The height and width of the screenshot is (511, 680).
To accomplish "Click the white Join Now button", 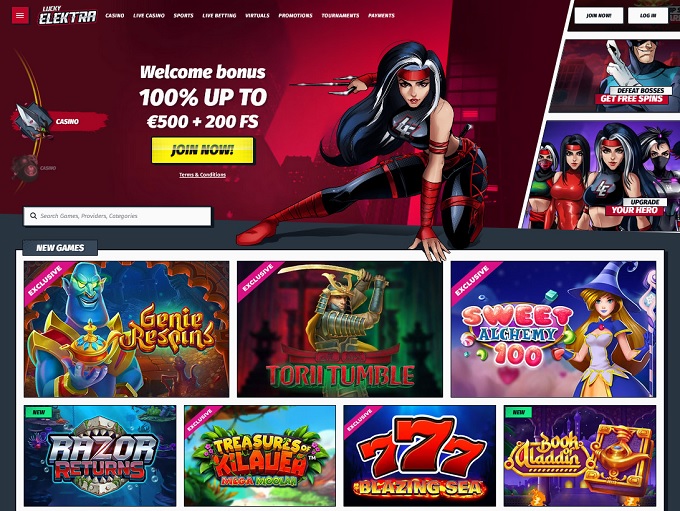I will [598, 15].
